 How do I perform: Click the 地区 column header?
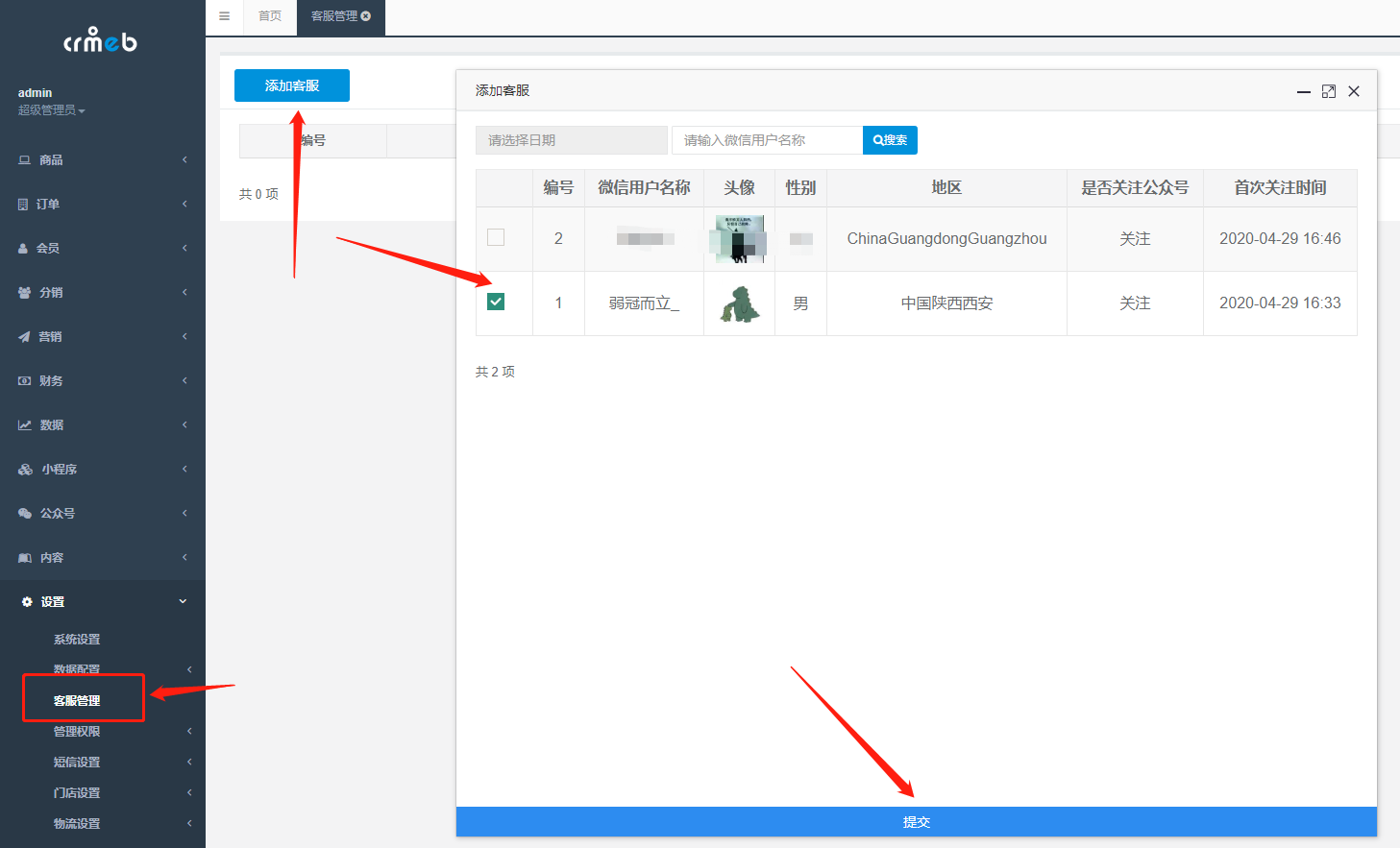click(x=946, y=188)
